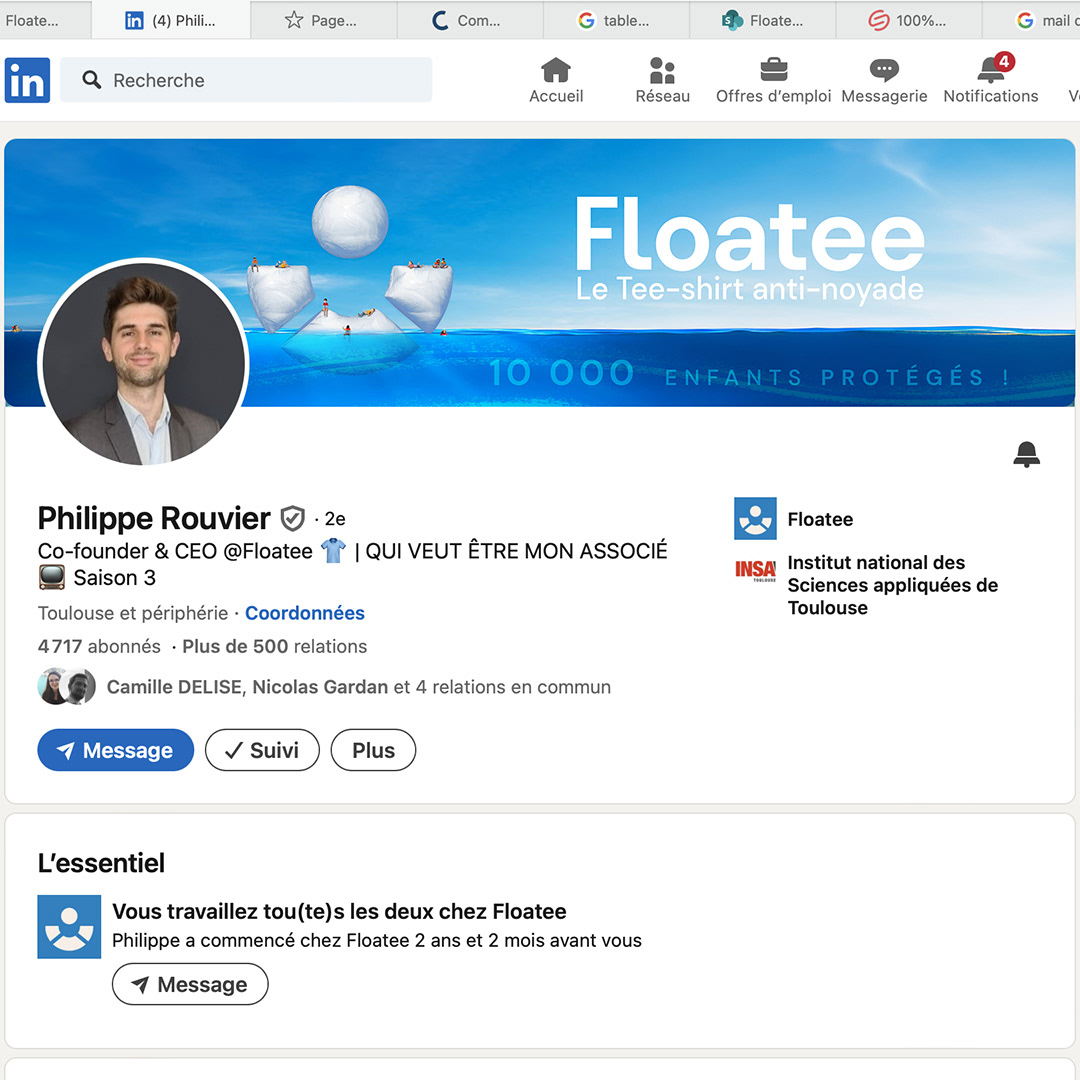This screenshot has height=1080, width=1080.
Task: Toggle the Suivi following button
Action: pyautogui.click(x=262, y=750)
